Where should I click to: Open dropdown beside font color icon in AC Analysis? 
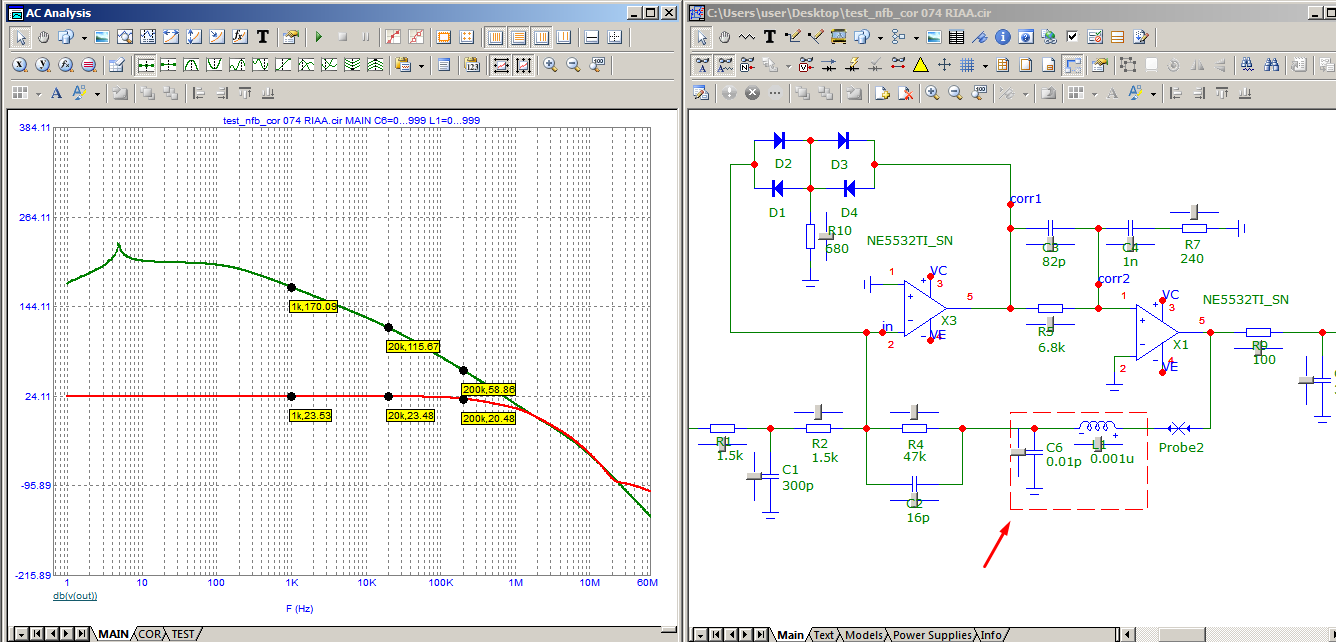(97, 93)
